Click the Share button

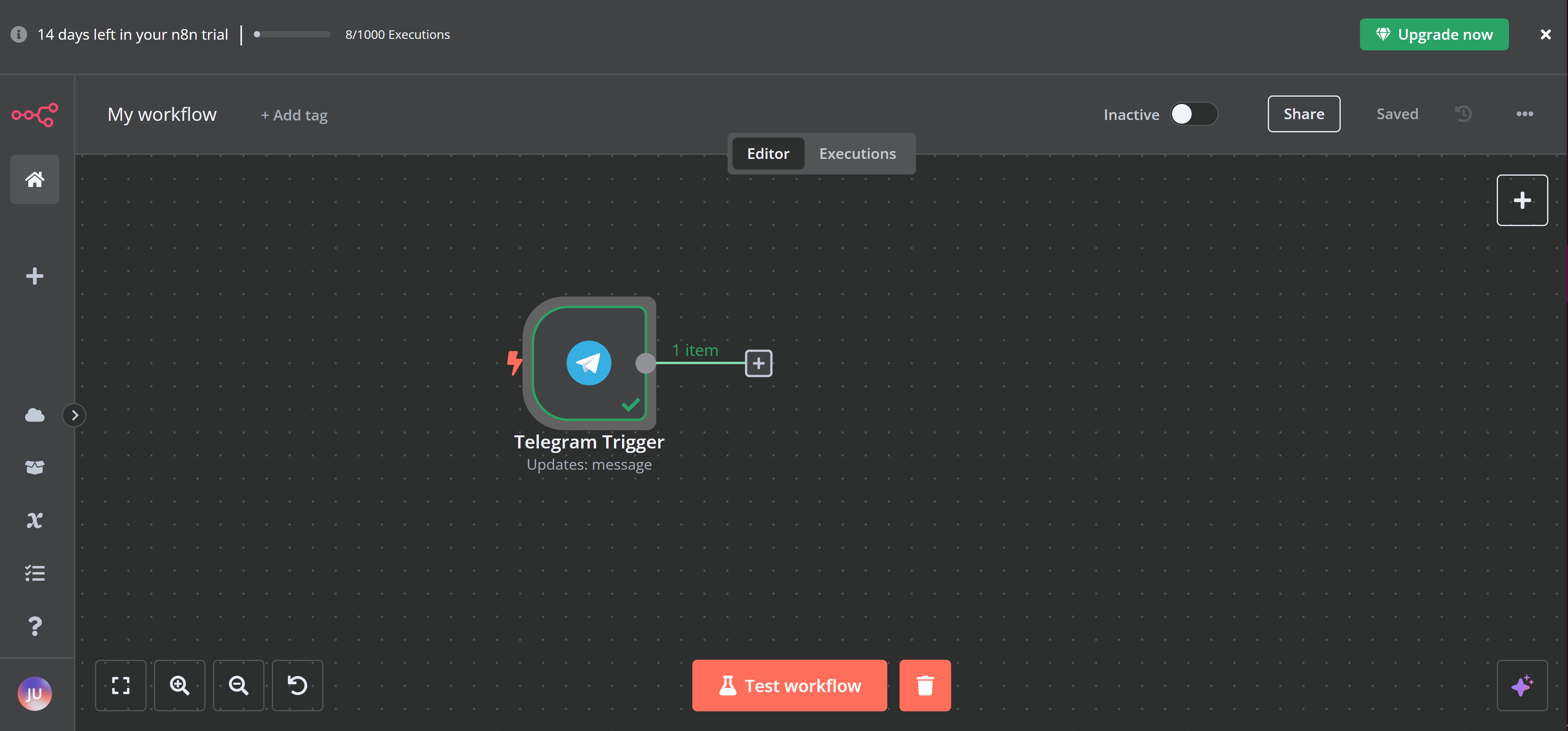(x=1304, y=114)
